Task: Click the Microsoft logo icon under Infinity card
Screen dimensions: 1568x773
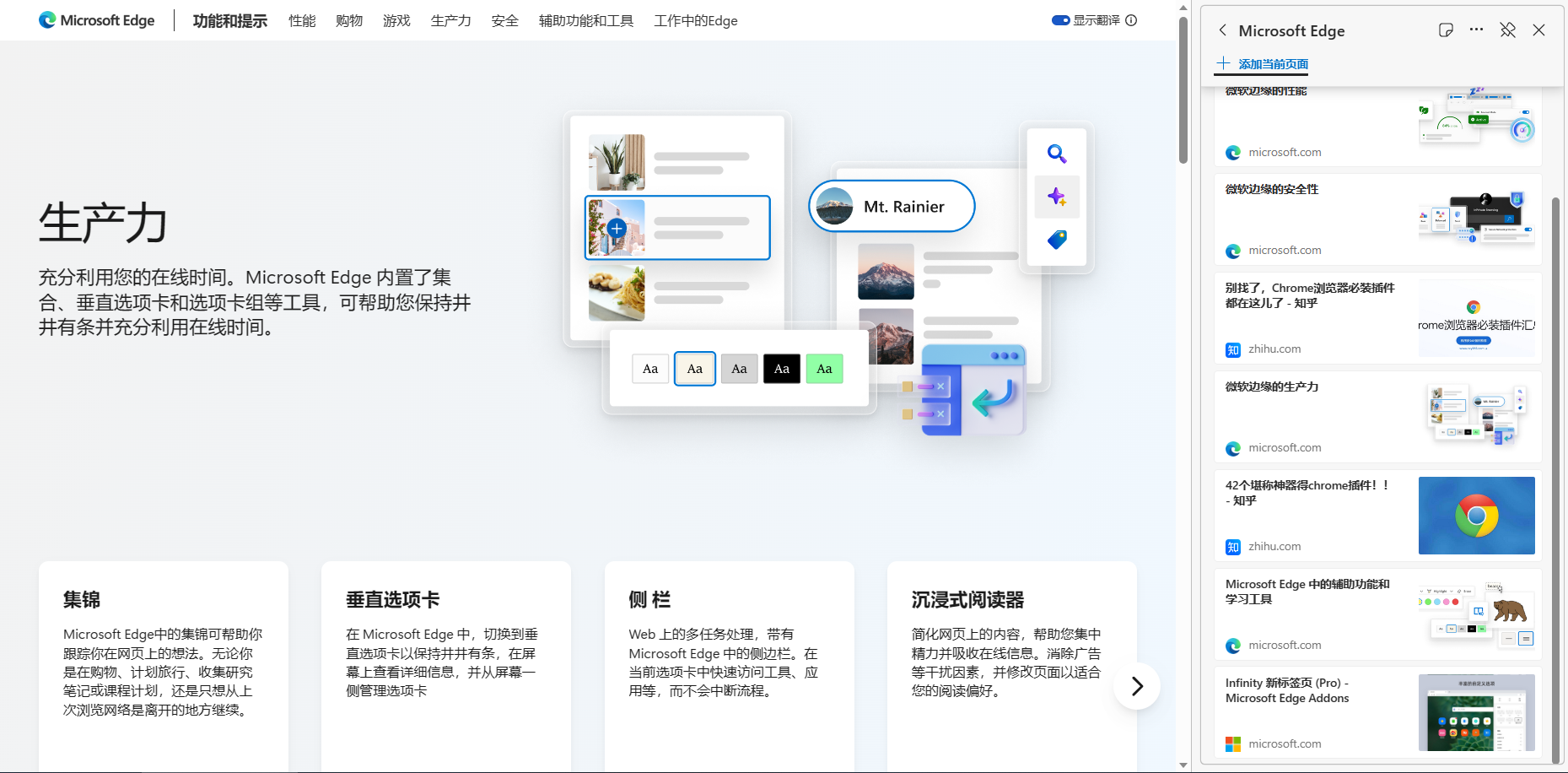Action: pos(1233,744)
